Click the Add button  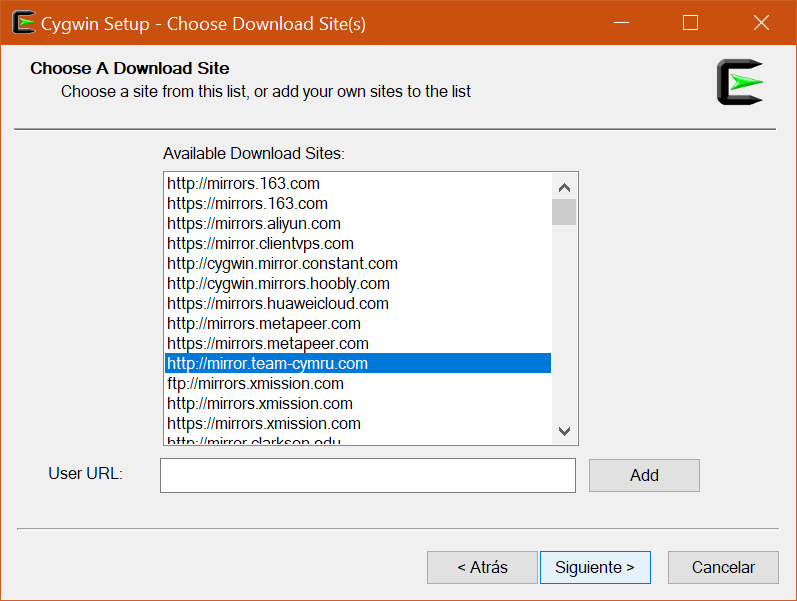pyautogui.click(x=645, y=475)
